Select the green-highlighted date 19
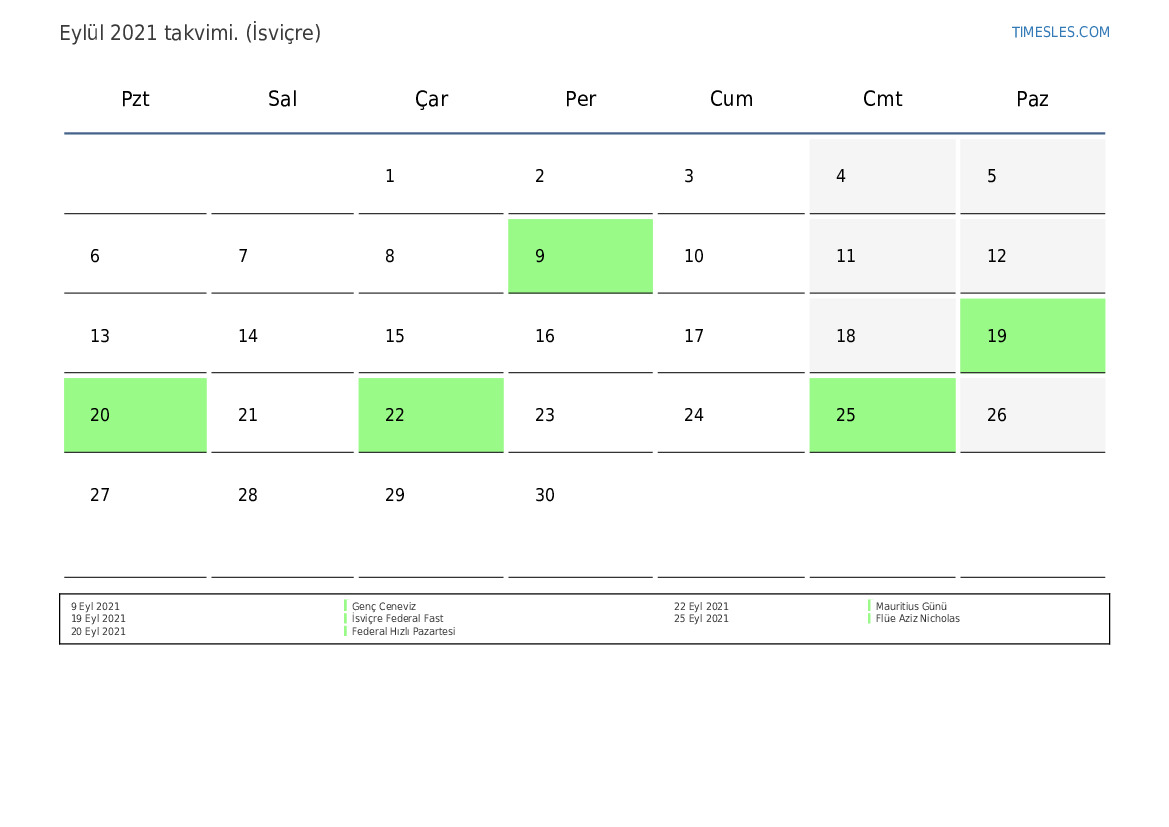The image size is (1169, 827). tap(1032, 336)
